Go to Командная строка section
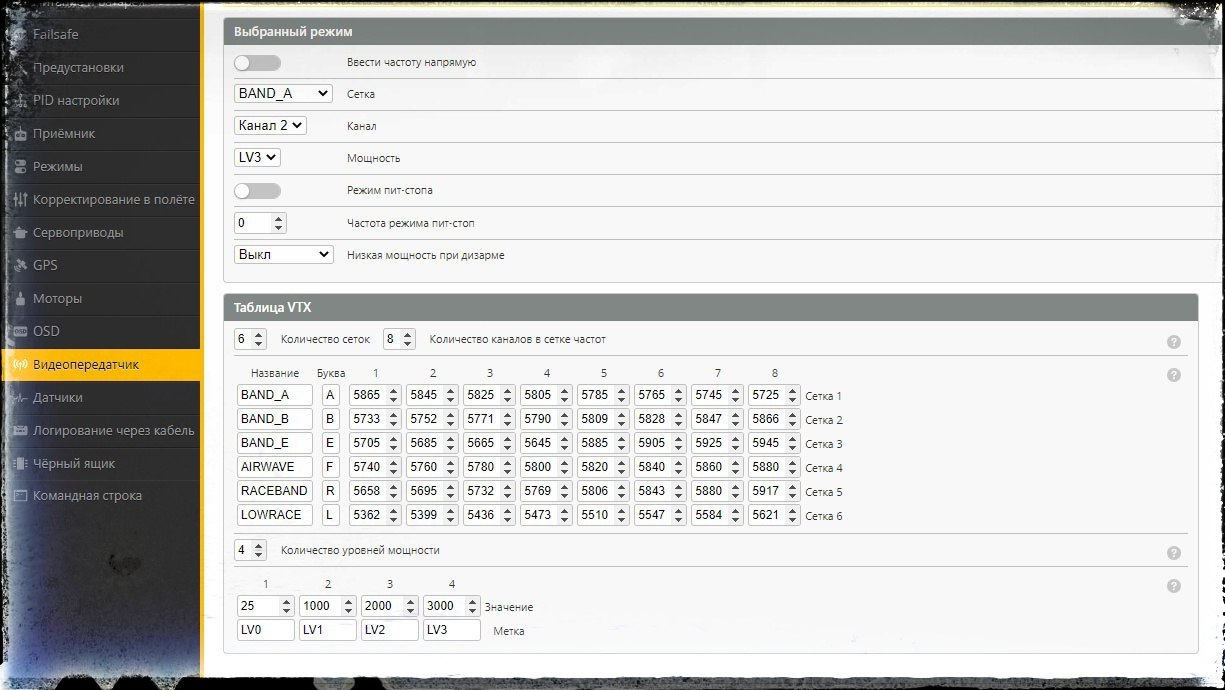The width and height of the screenshot is (1225, 690). [87, 496]
